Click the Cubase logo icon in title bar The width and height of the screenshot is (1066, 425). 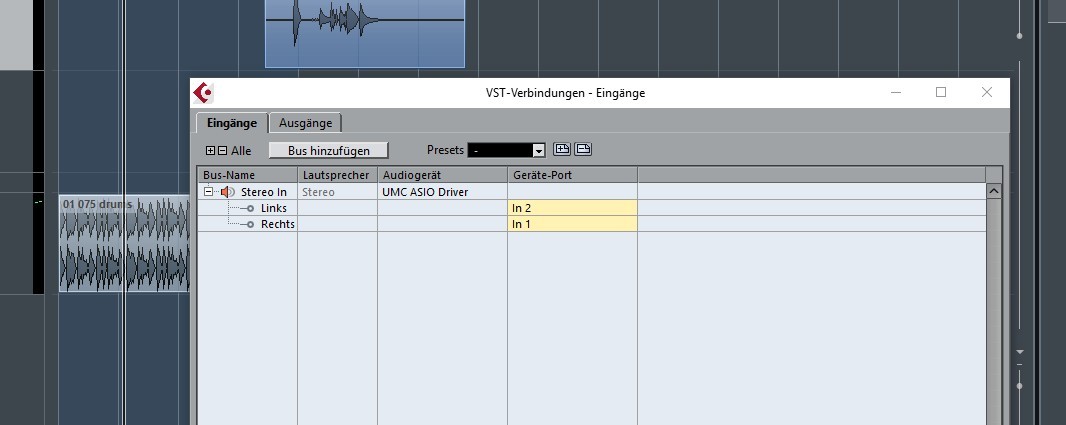203,93
